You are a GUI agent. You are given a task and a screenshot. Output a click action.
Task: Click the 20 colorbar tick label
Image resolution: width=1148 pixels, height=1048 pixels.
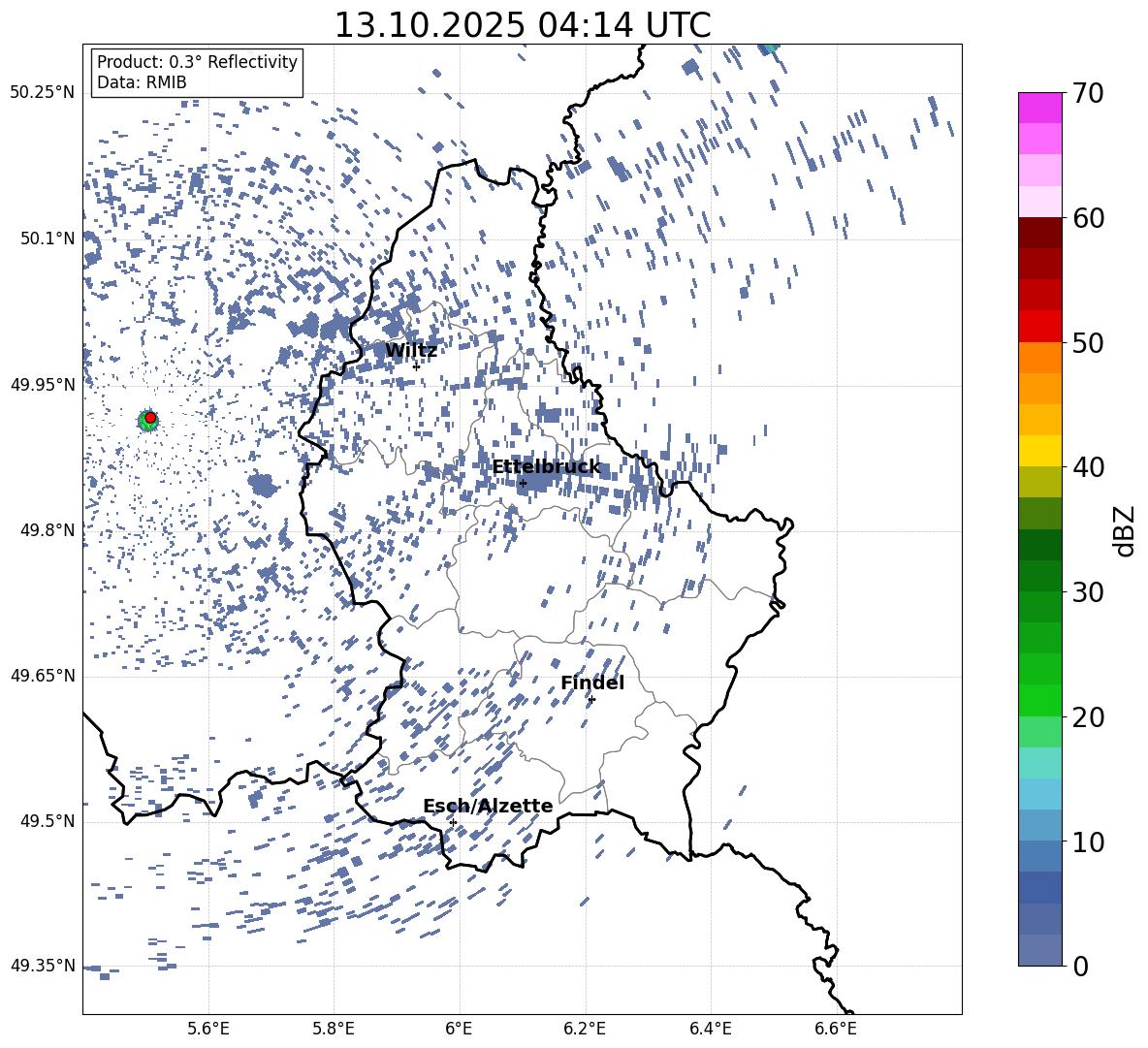(x=1088, y=717)
